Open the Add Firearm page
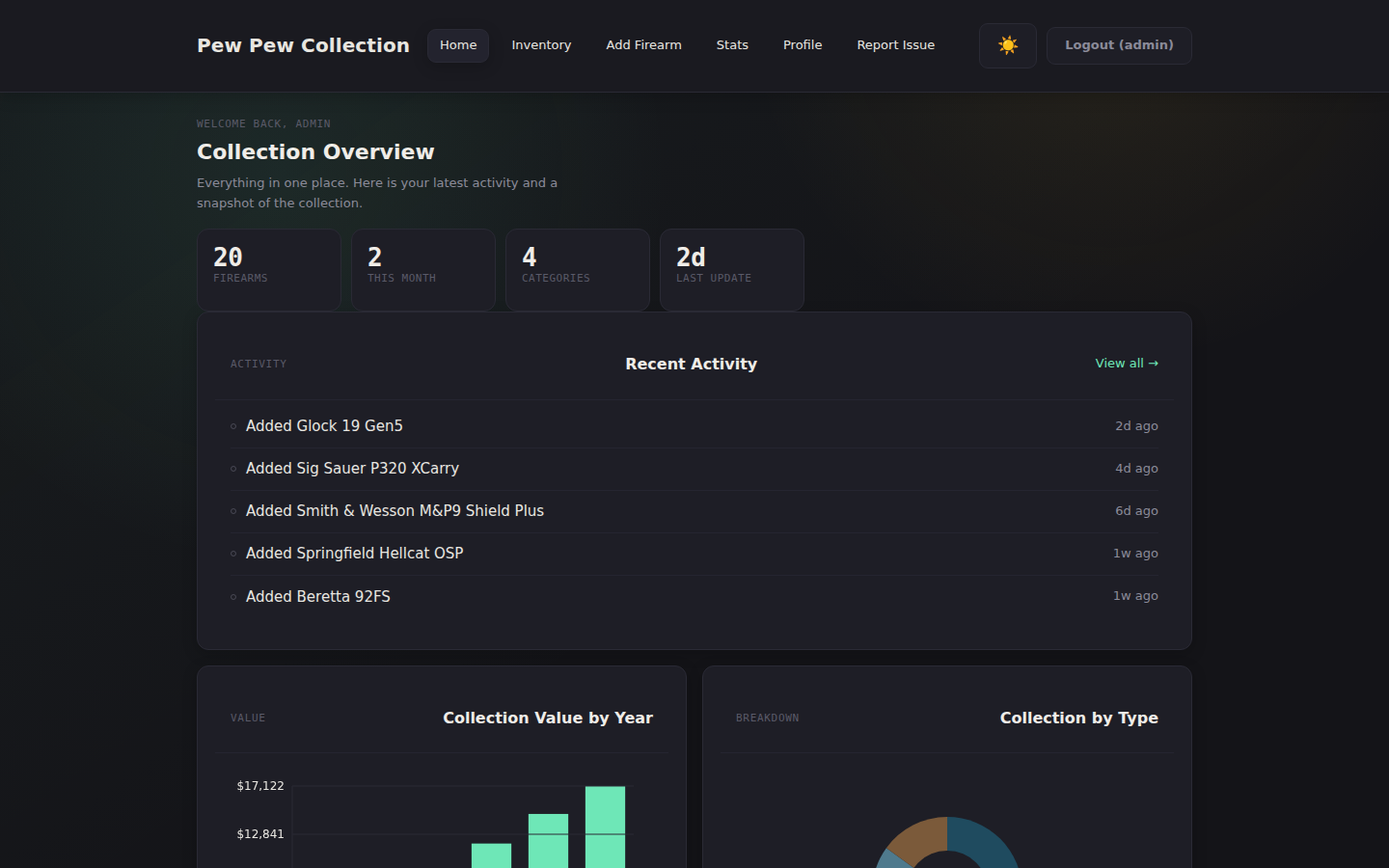The height and width of the screenshot is (868, 1389). [x=643, y=45]
